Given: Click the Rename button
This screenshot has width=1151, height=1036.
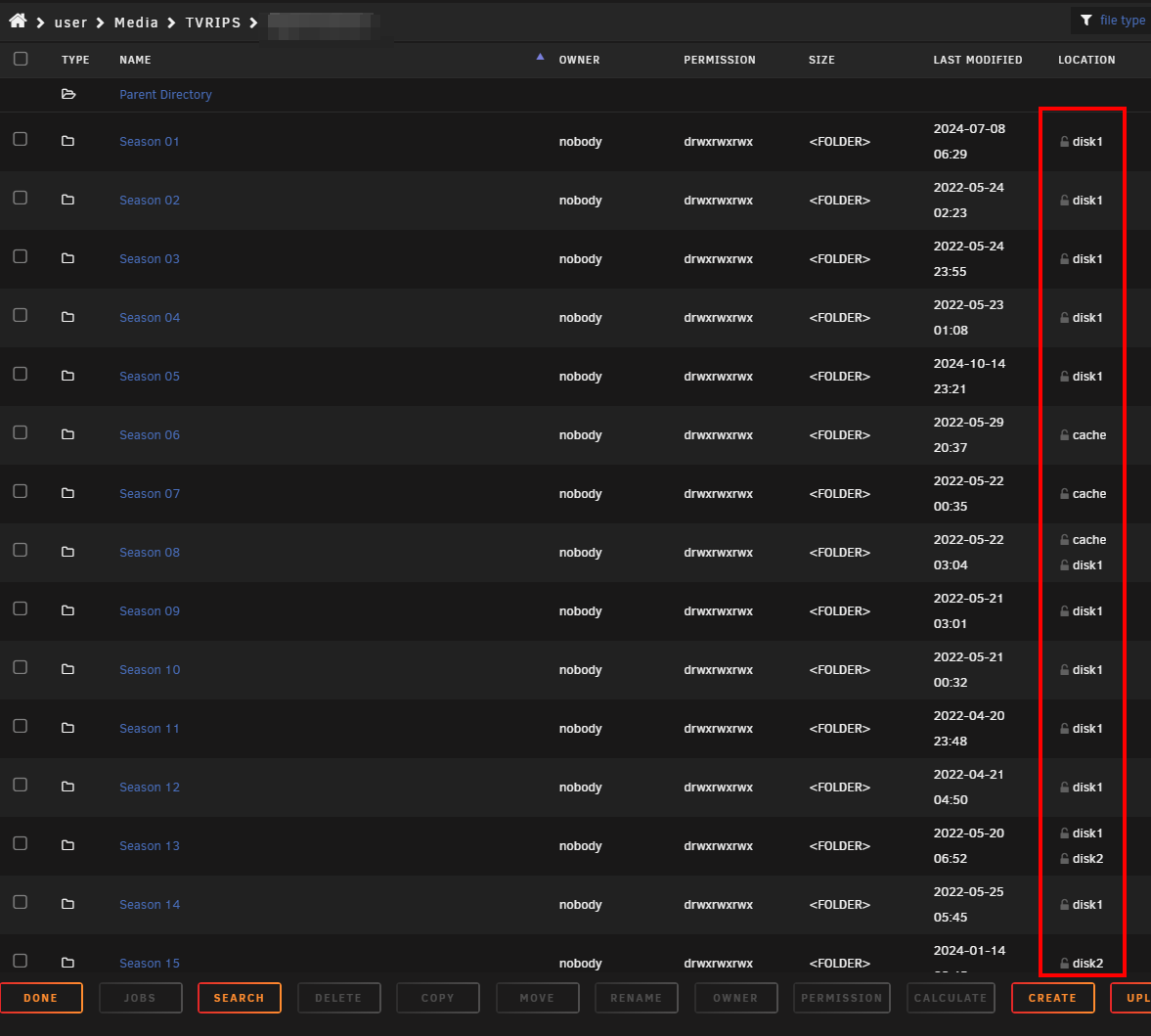Looking at the screenshot, I should point(637,998).
